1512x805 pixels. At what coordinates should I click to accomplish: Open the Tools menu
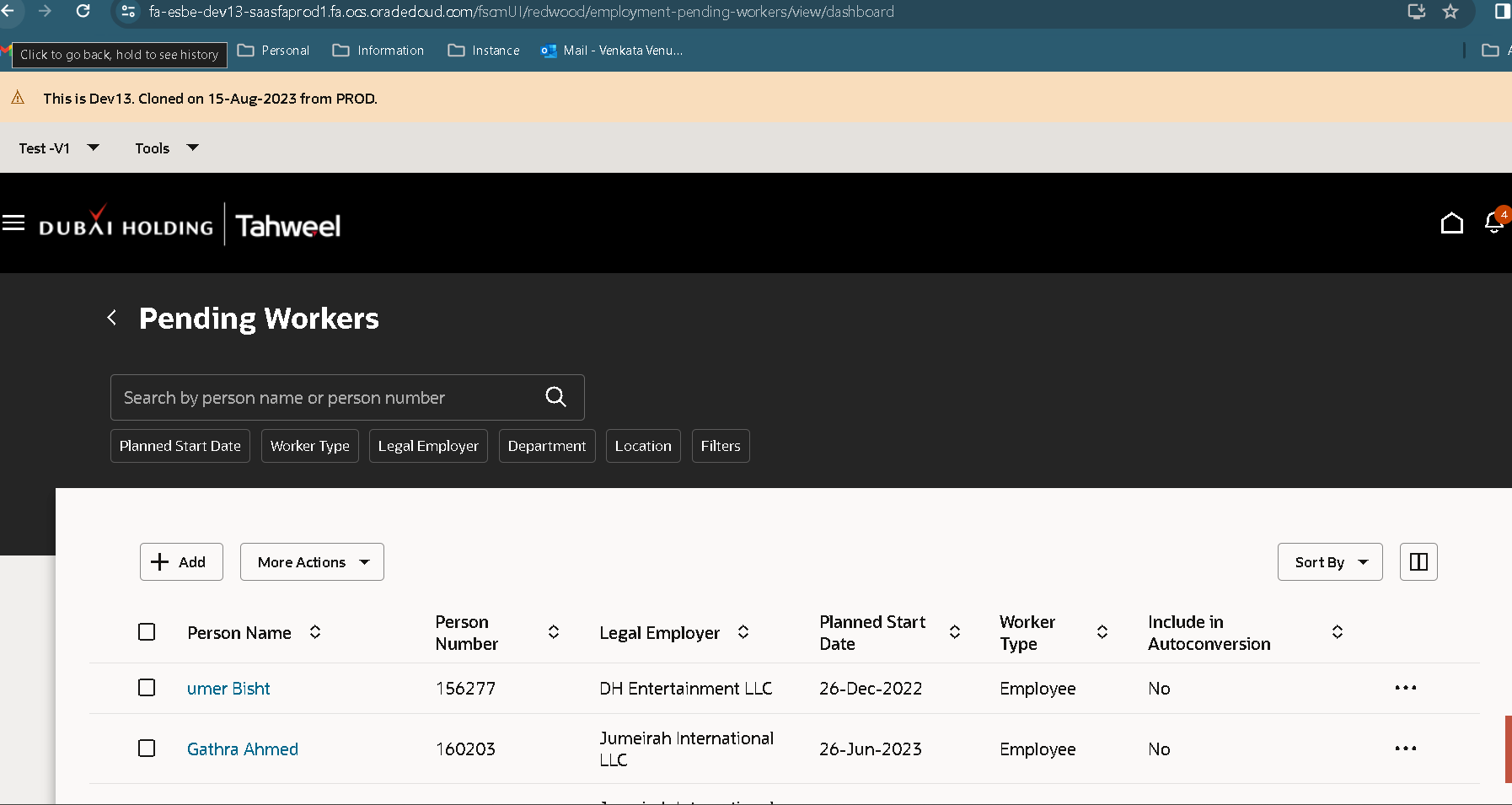point(167,148)
